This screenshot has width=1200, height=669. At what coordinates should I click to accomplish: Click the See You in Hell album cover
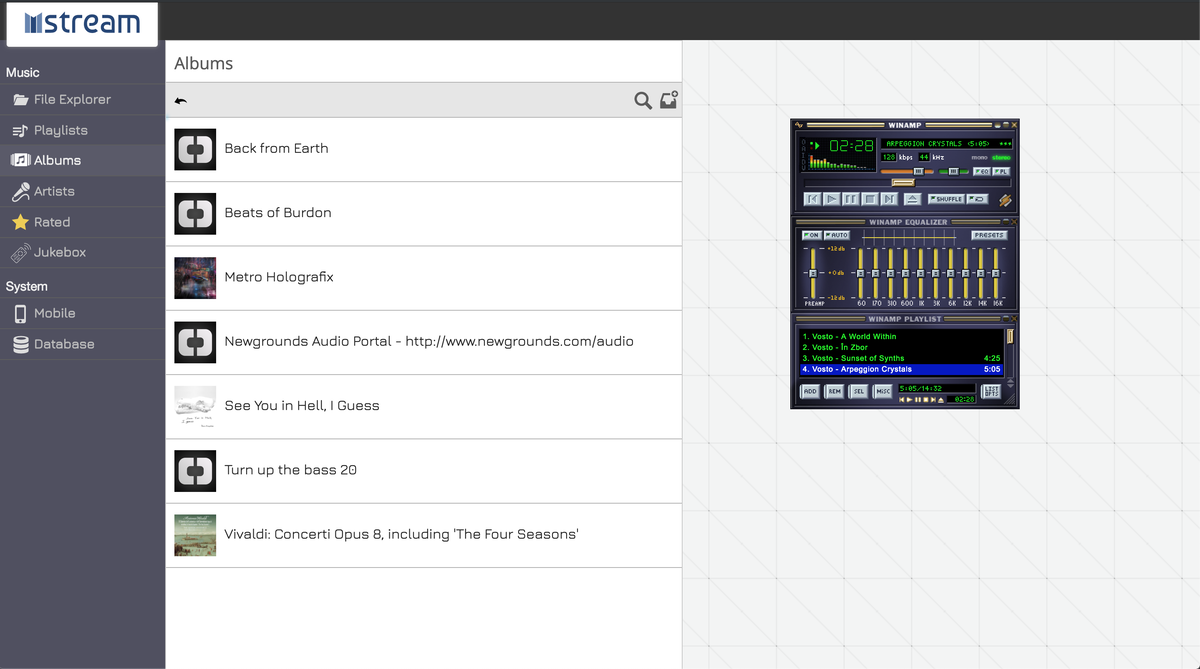[x=195, y=406]
